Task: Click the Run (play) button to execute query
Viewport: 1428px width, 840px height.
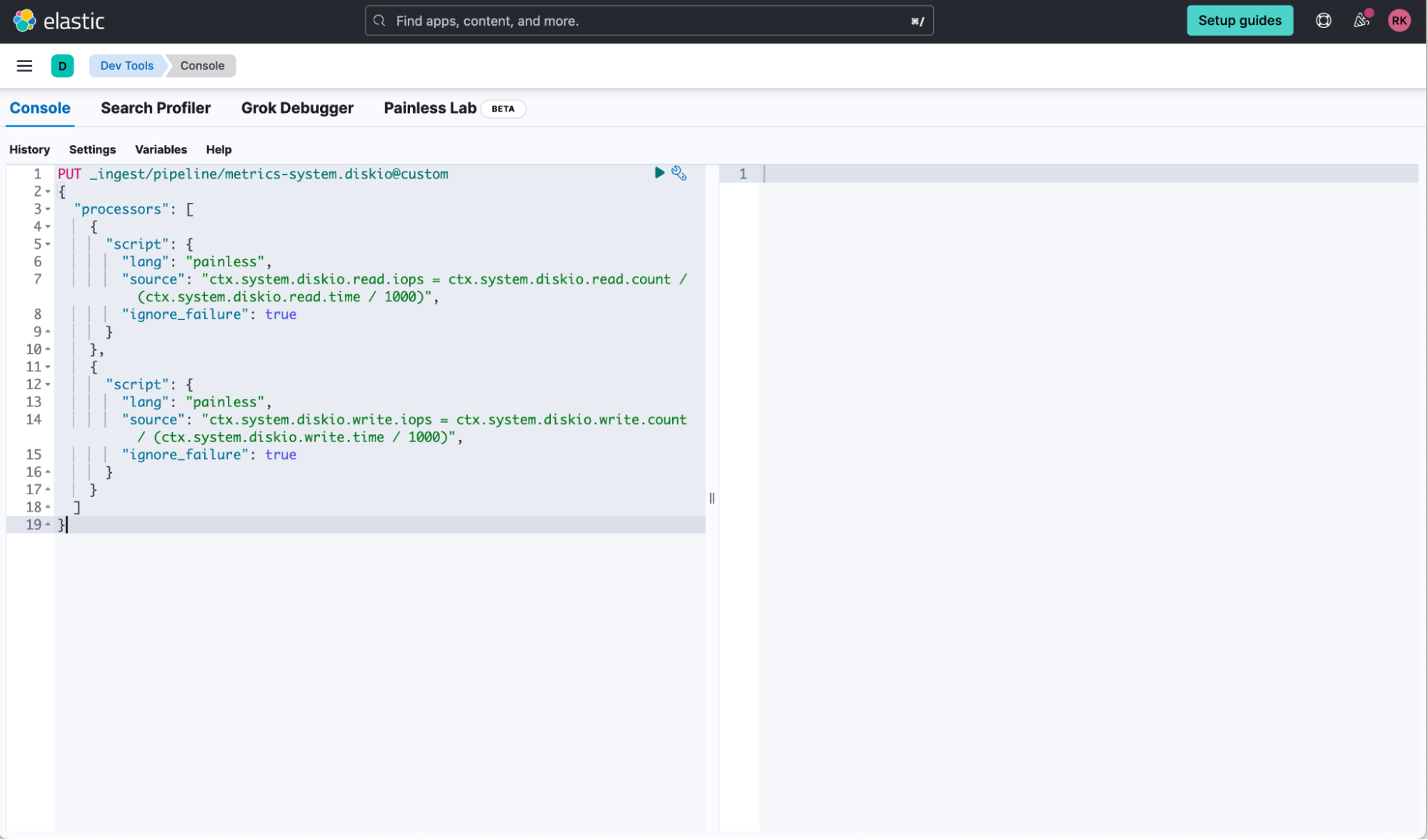Action: click(x=659, y=174)
